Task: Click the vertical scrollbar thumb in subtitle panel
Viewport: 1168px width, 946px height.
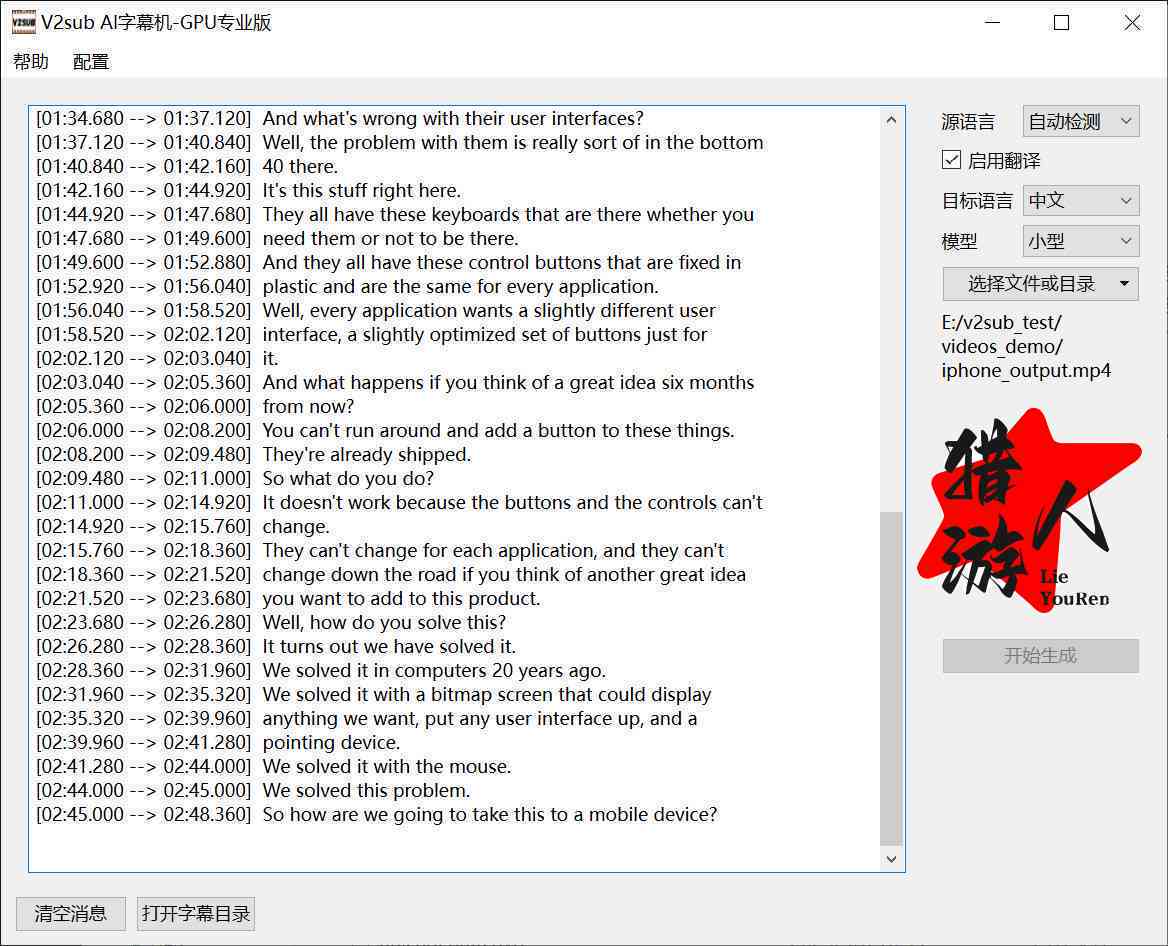Action: click(x=891, y=678)
